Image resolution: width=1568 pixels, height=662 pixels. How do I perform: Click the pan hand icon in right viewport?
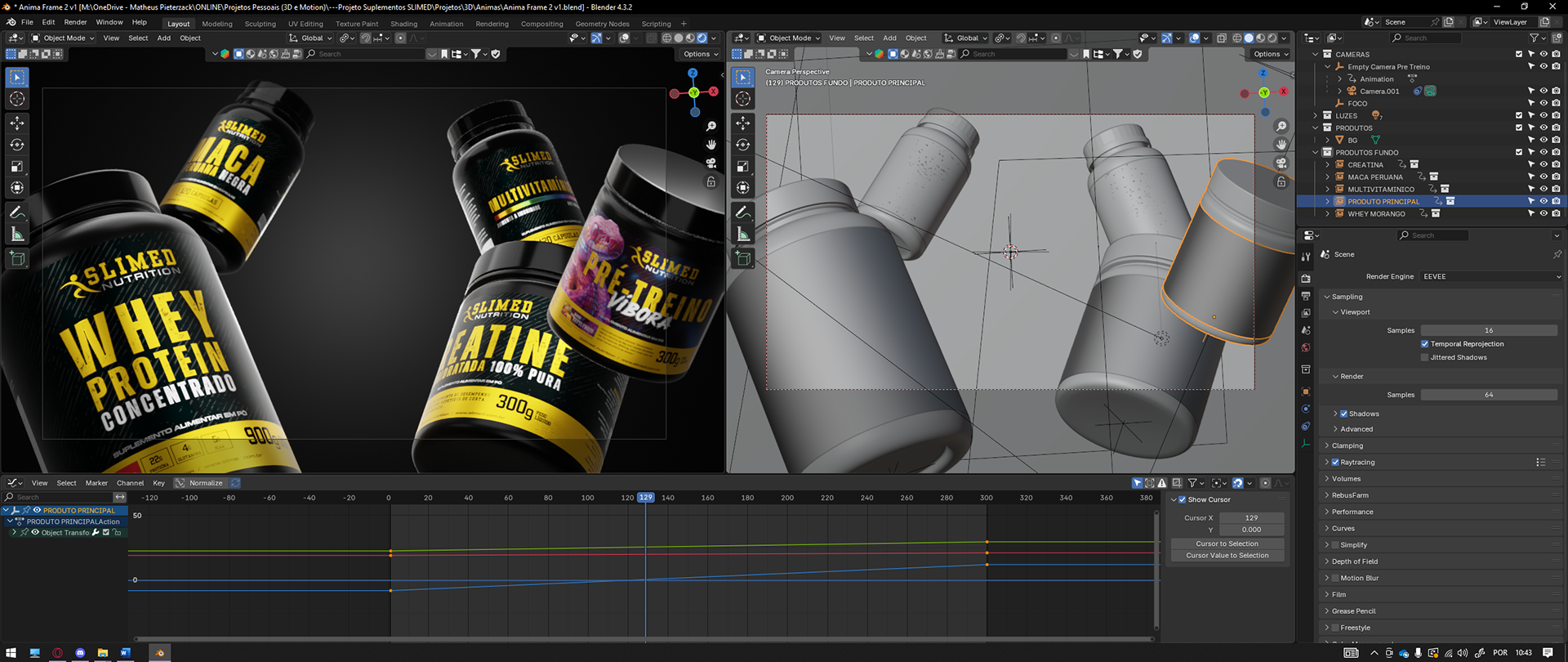tap(1281, 145)
